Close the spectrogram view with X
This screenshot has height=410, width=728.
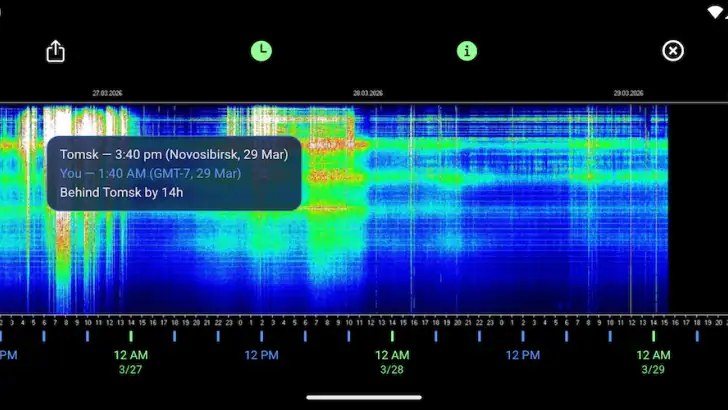coord(673,51)
